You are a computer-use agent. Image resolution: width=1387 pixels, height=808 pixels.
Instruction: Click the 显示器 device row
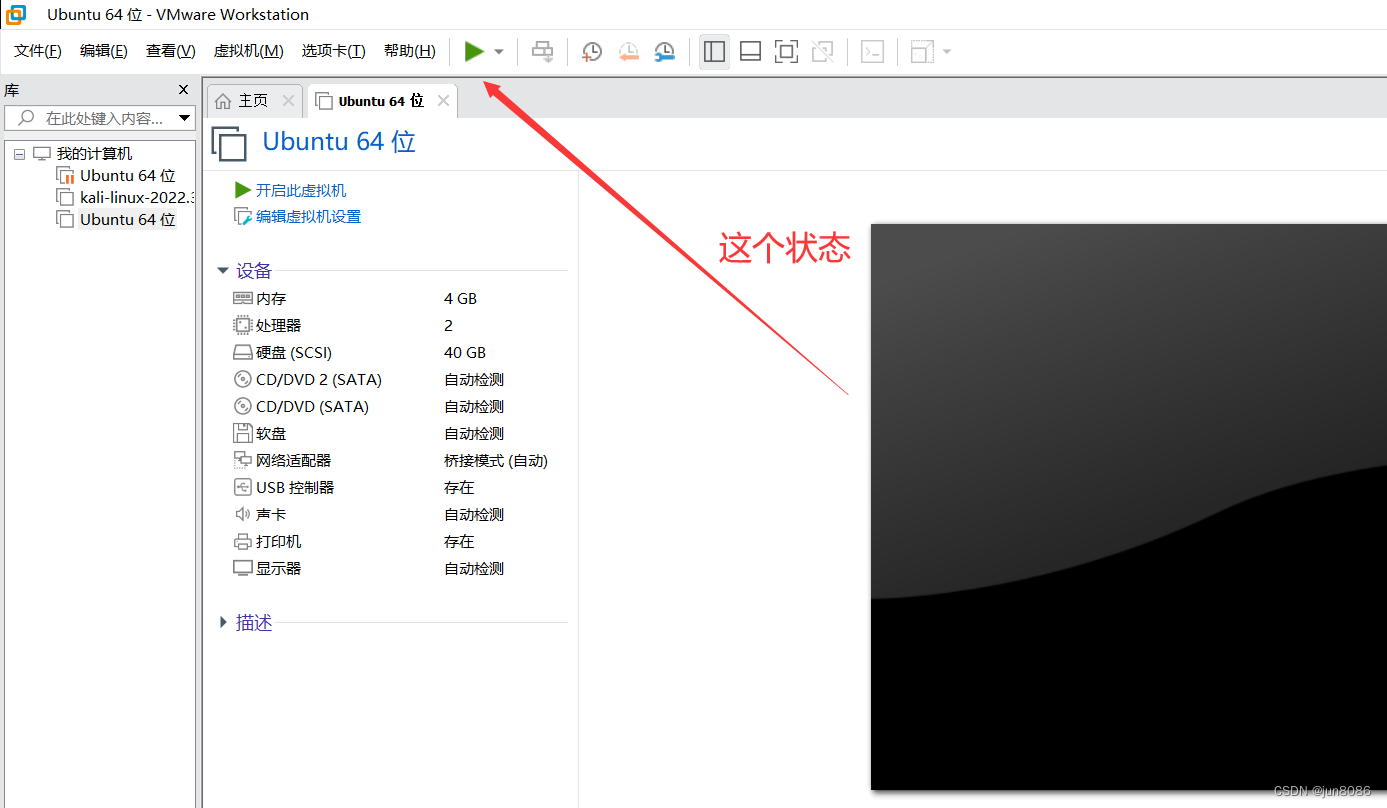398,569
